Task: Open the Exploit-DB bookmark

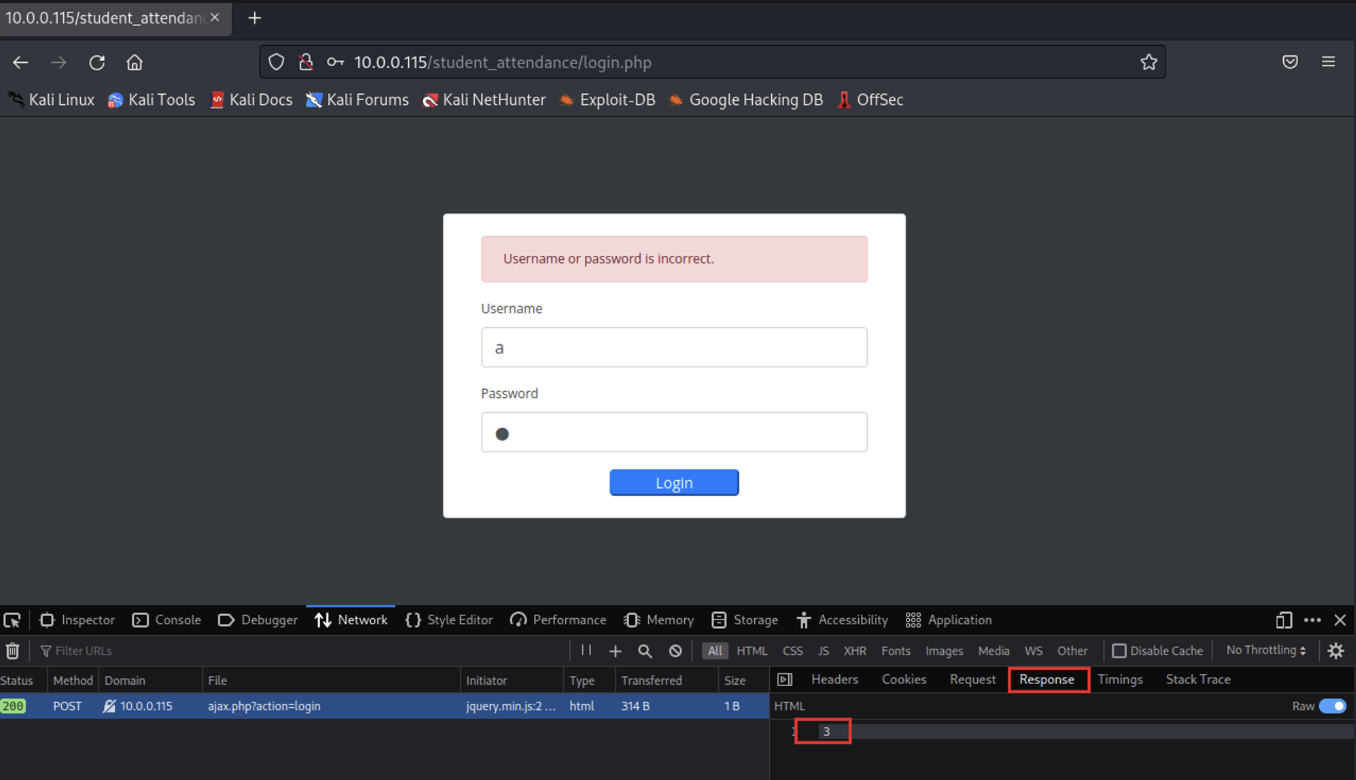Action: [607, 100]
